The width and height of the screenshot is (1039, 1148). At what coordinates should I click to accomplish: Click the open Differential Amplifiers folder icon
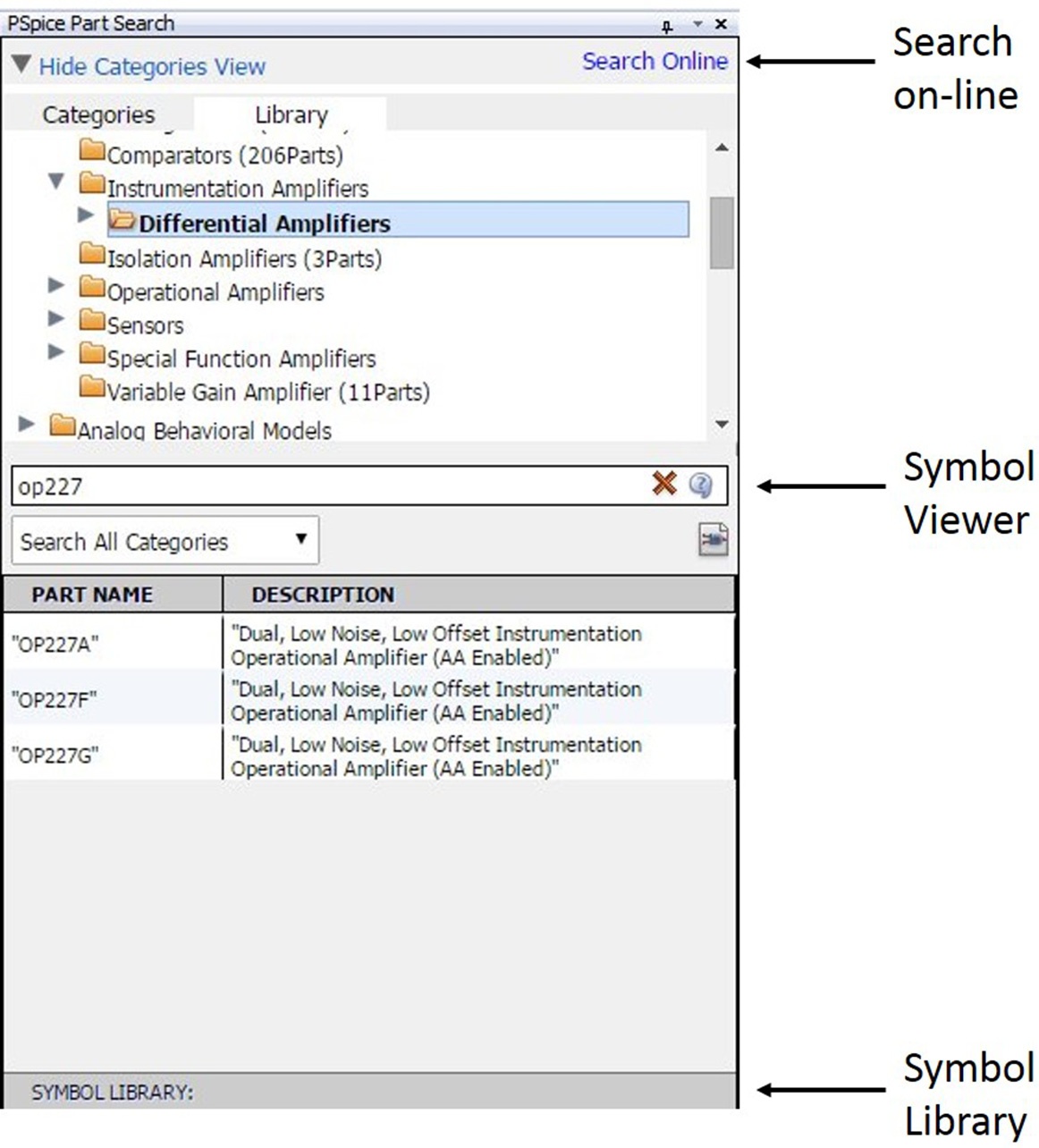coord(122,220)
